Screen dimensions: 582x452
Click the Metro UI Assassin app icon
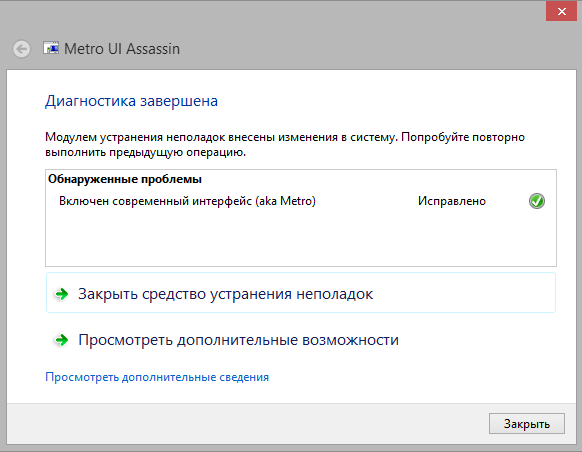[x=51, y=48]
